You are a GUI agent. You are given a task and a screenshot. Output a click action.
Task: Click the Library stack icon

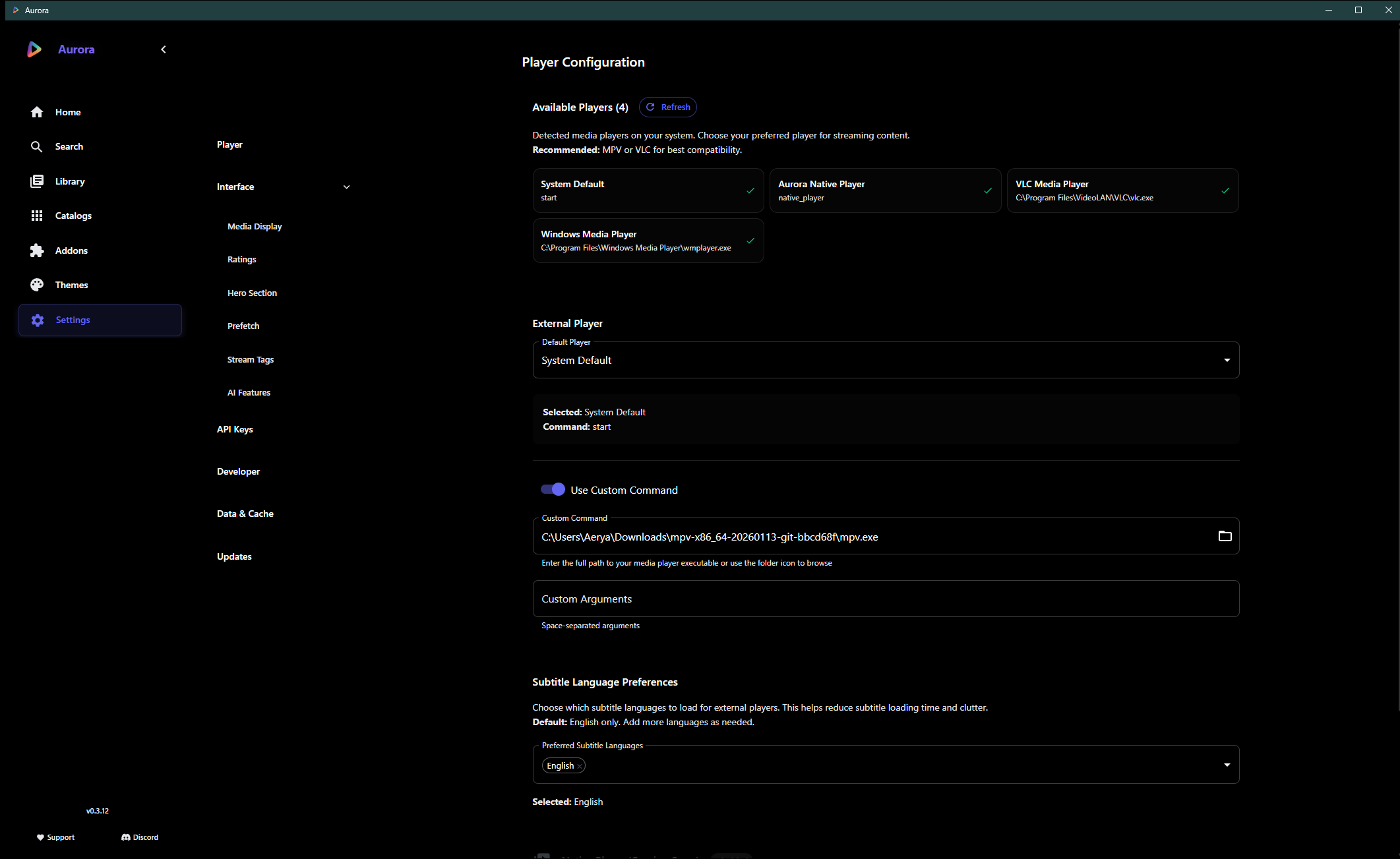pyautogui.click(x=37, y=181)
